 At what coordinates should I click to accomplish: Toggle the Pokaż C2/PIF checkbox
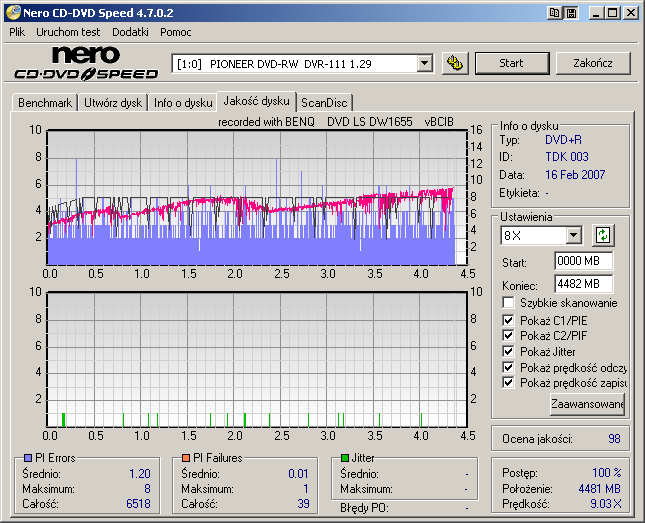[508, 336]
